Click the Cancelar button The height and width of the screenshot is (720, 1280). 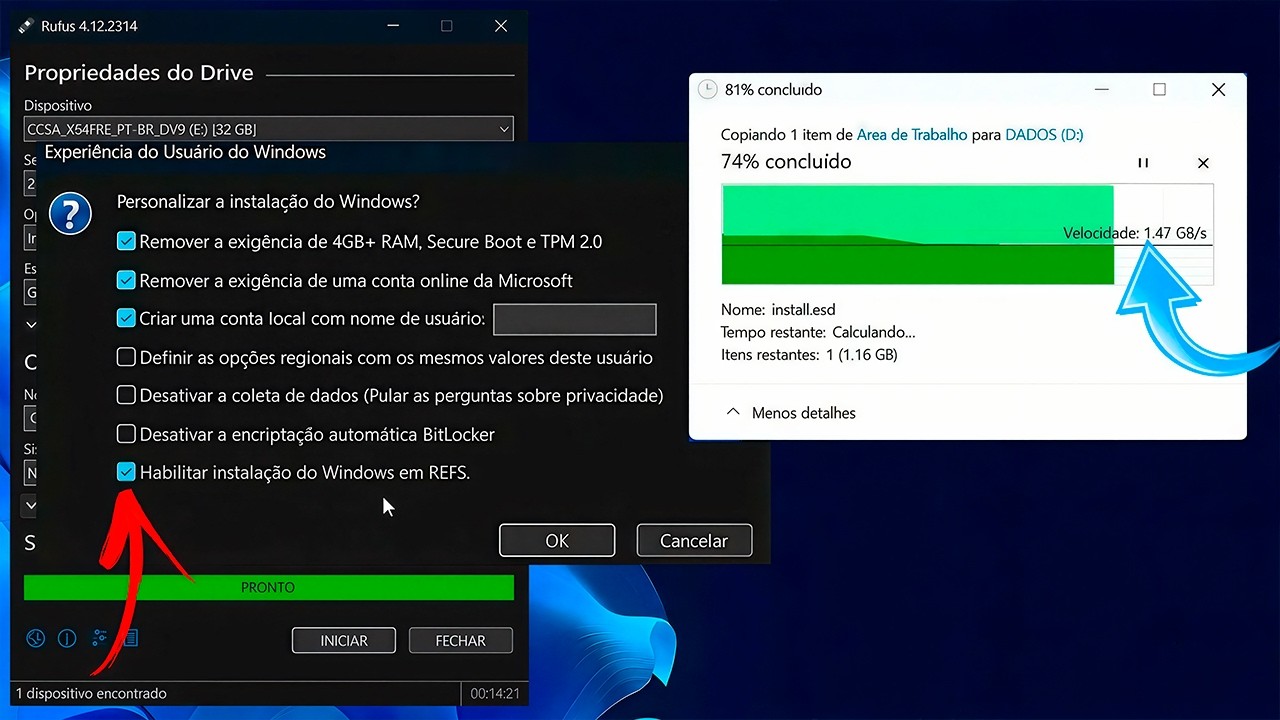coord(694,540)
